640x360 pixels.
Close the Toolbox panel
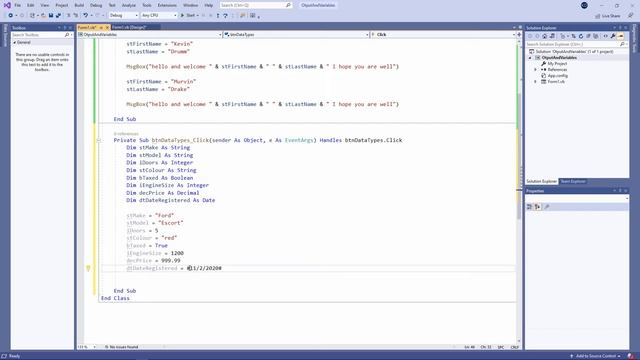pos(70,28)
